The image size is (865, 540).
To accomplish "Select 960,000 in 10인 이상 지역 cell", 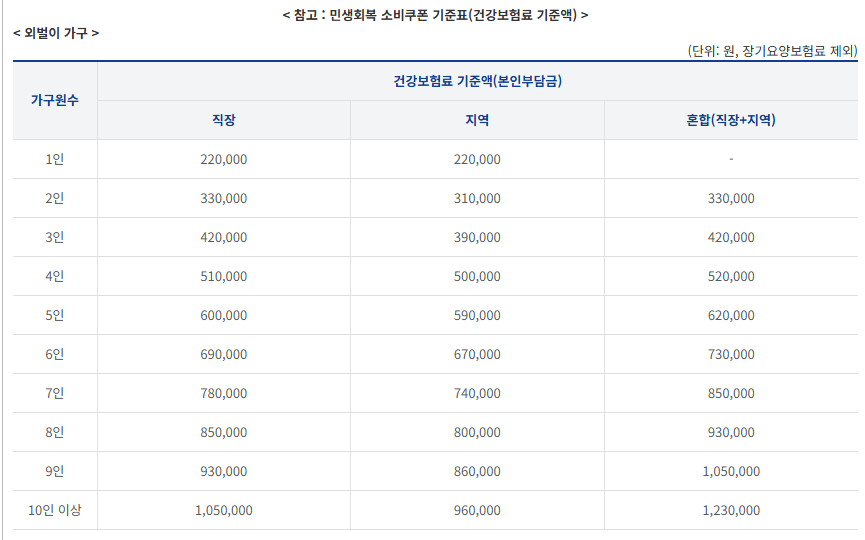I will [x=477, y=511].
